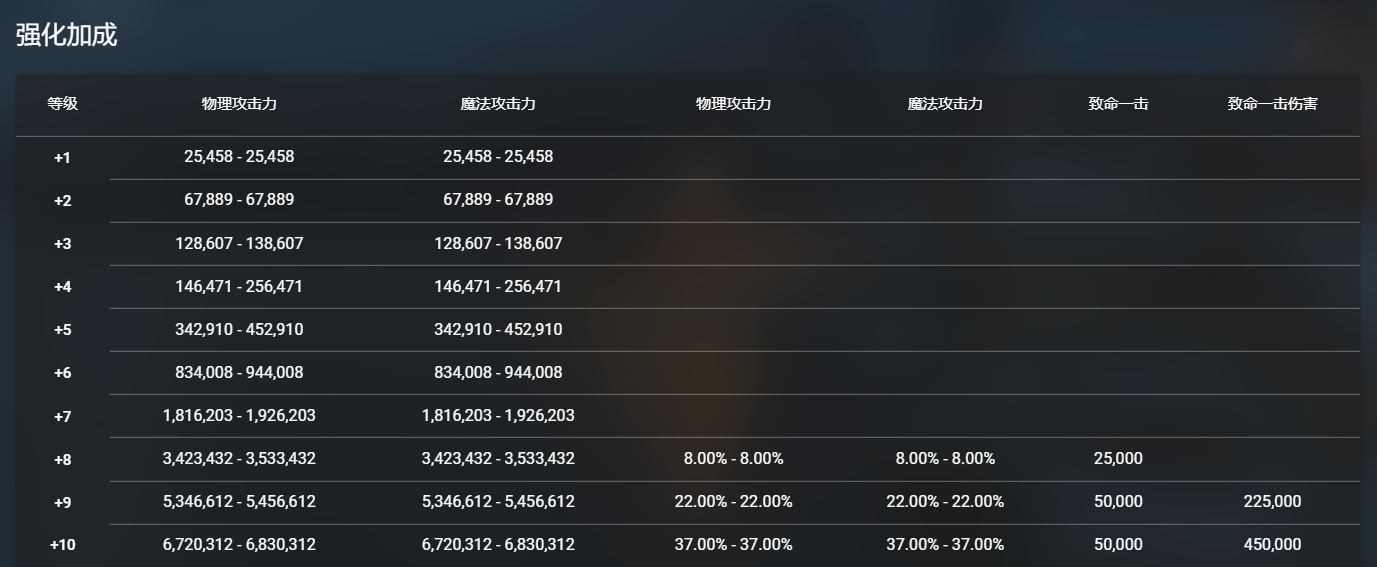This screenshot has width=1377, height=567.
Task: Click 魔法攻击力 cell 834,008 - 944,008 in row +6
Action: 498,373
